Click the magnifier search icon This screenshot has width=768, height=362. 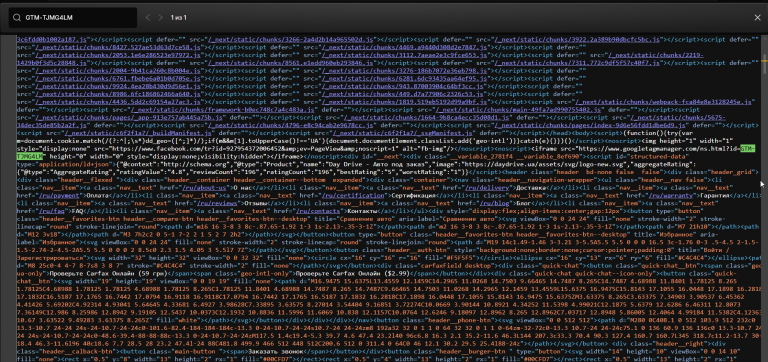point(18,18)
